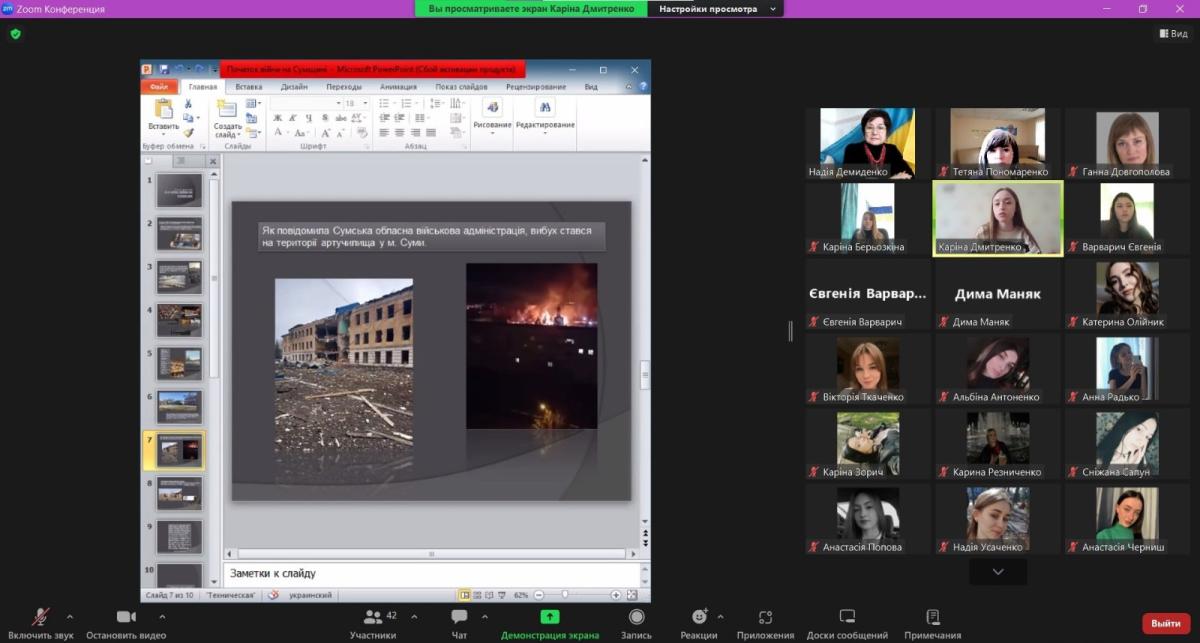The width and height of the screenshot is (1200, 643).
Task: Click the green encryption shield icon
Action: pos(15,33)
